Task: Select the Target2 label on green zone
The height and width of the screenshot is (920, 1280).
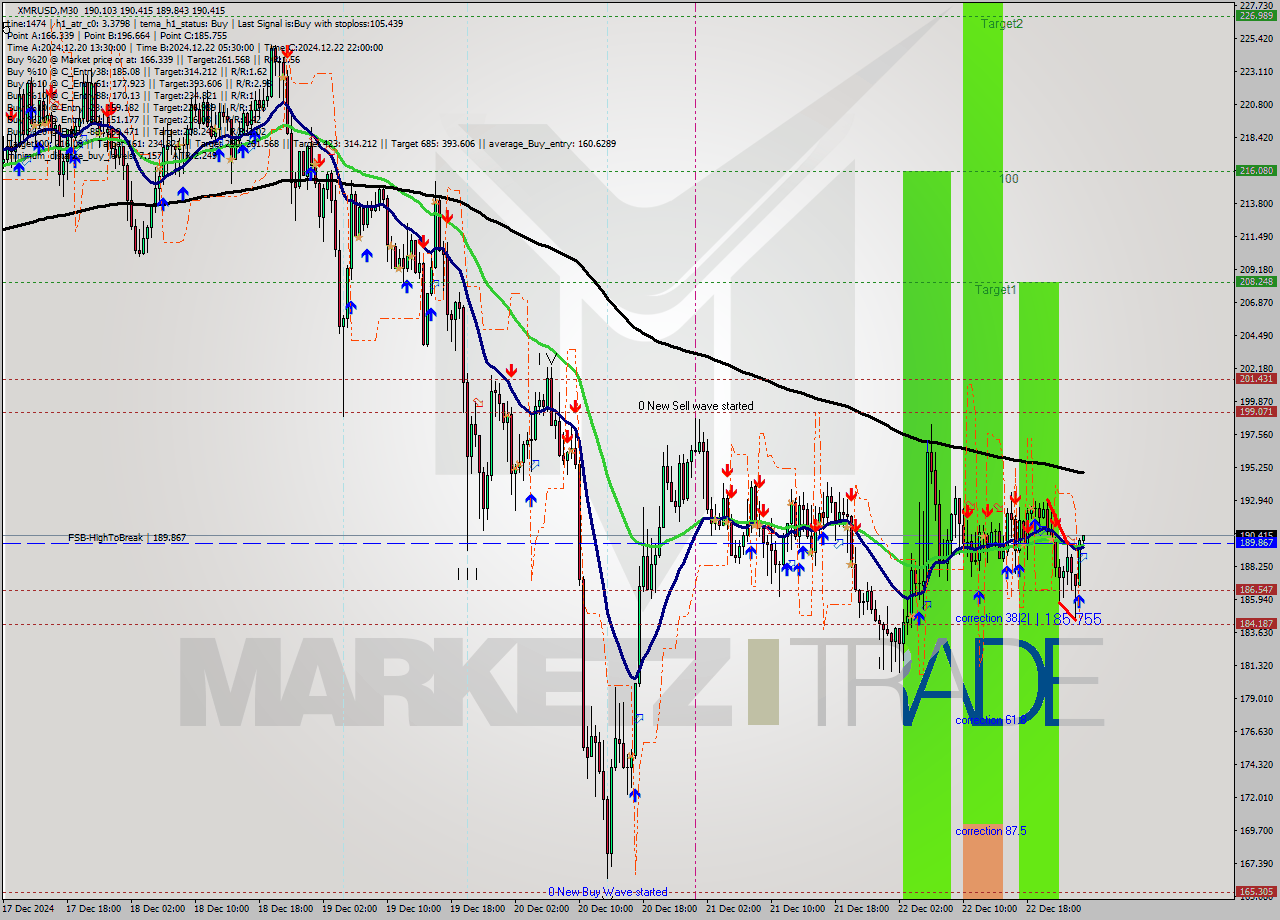Action: point(1001,24)
